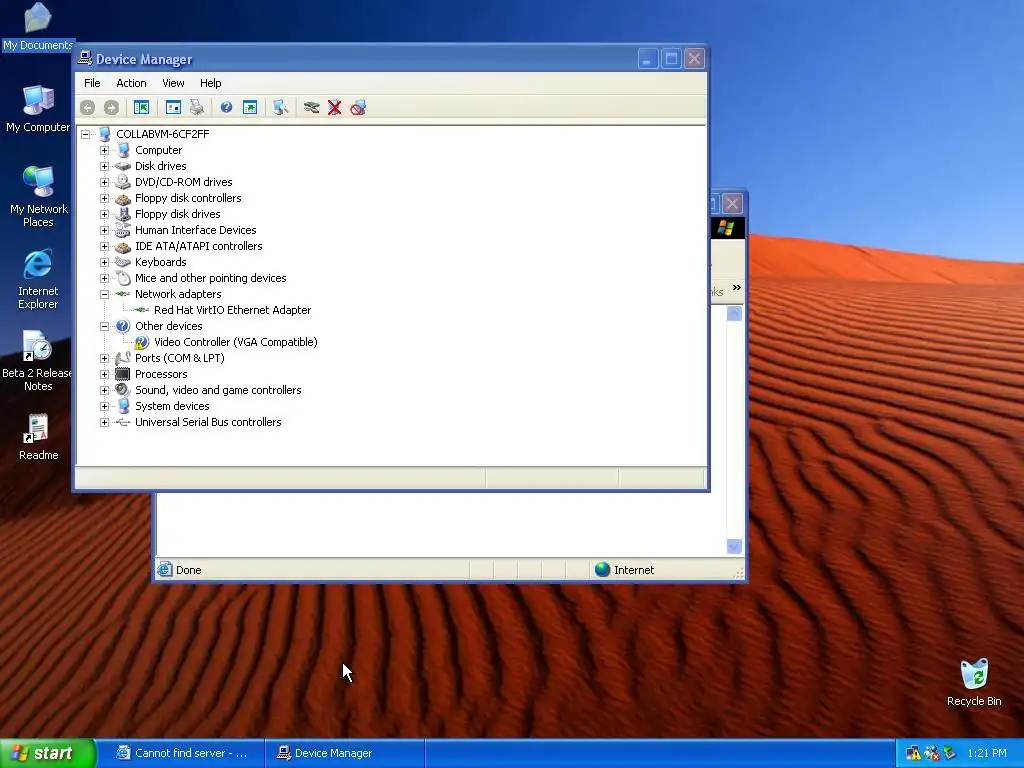Viewport: 1024px width, 768px height.
Task: Open My Network Places desktop icon
Action: 38,197
